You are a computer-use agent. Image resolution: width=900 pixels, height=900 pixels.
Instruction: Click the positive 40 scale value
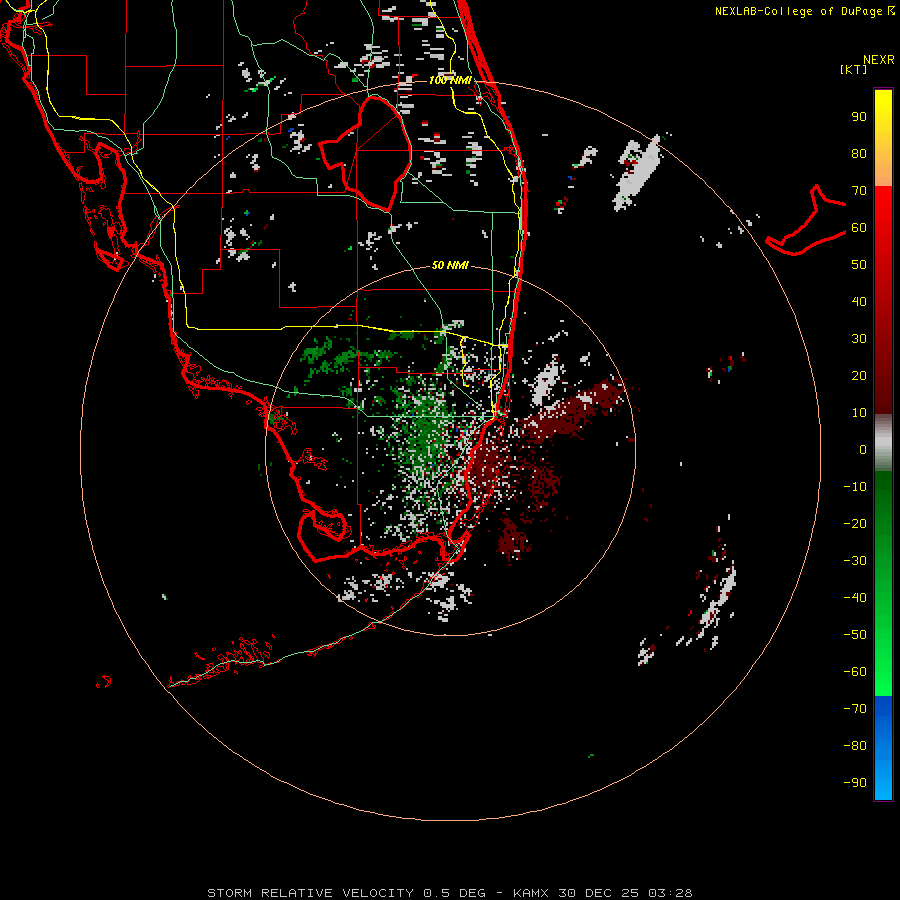[x=859, y=302]
